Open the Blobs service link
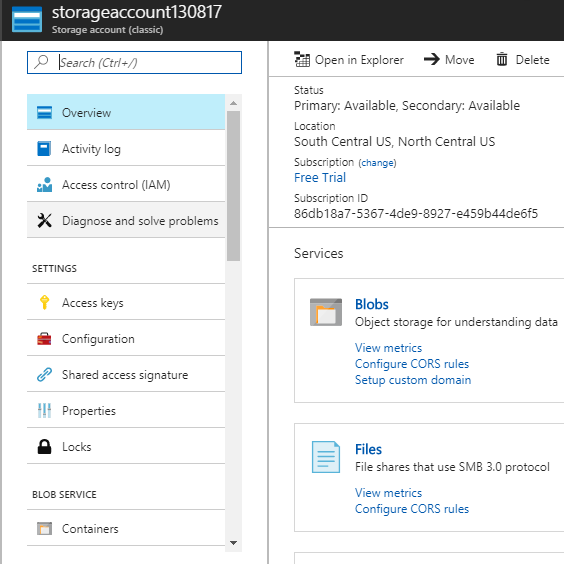This screenshot has width=564, height=564. [x=372, y=304]
